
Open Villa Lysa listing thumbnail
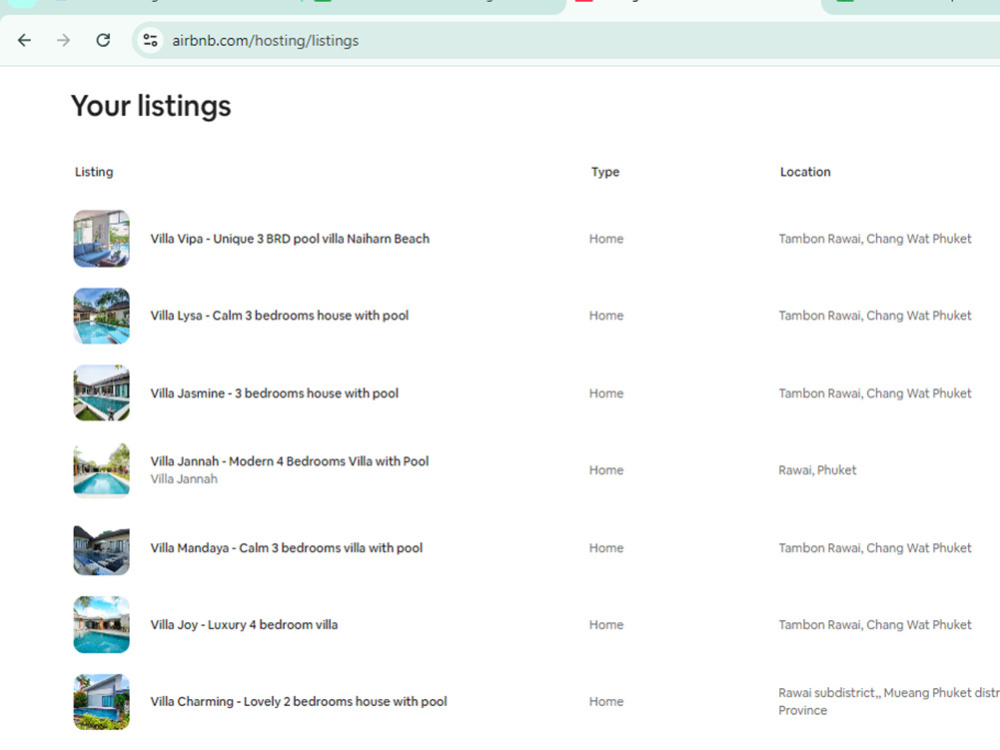(101, 316)
